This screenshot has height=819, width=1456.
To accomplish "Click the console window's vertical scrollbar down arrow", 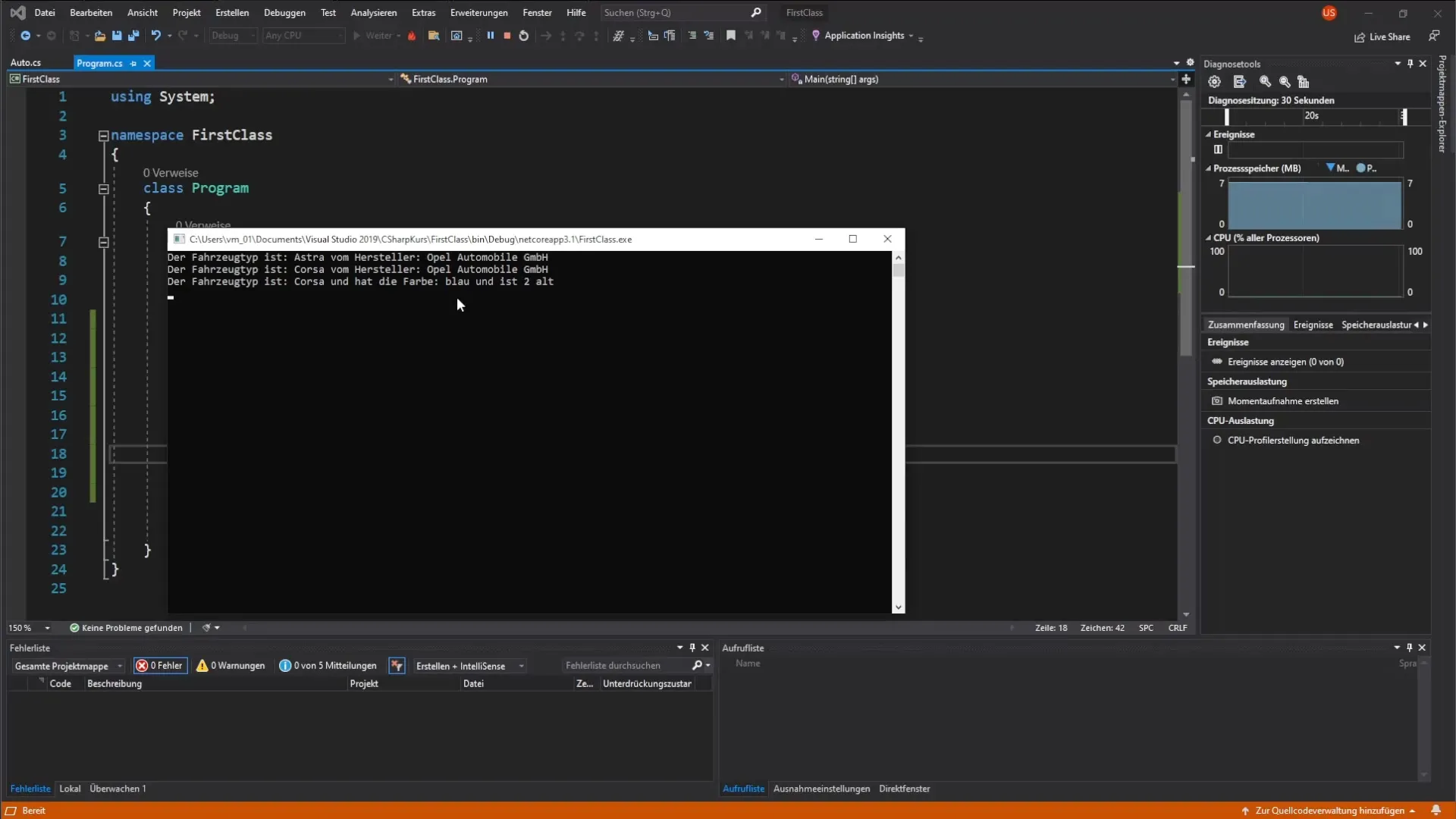I will click(899, 607).
